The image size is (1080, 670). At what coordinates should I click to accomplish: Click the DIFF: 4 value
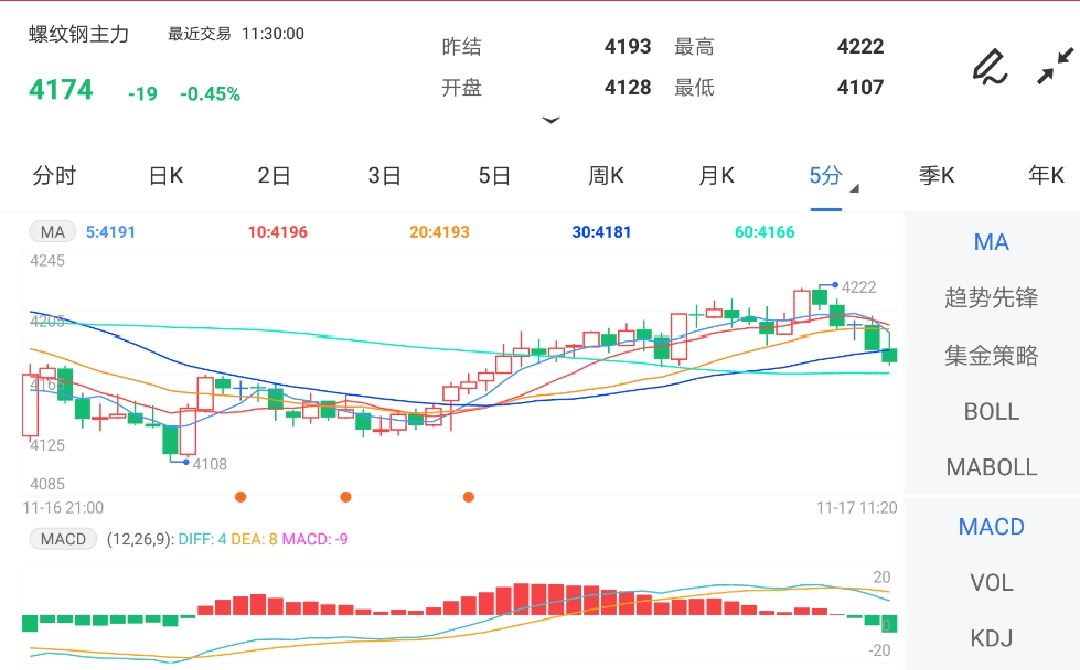click(202, 538)
